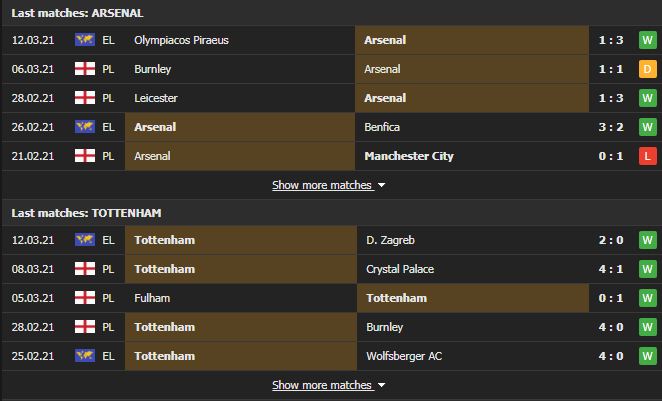
Task: Click the red L loss badge for Manchester City
Action: (648, 156)
